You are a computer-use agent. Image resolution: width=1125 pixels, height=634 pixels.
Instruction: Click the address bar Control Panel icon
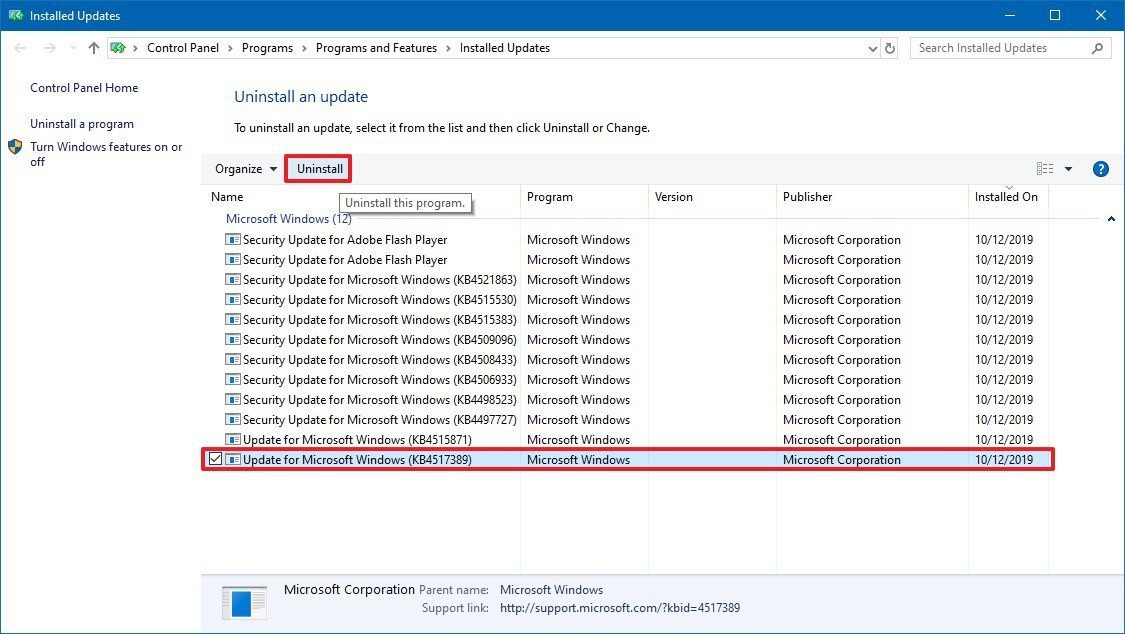coord(118,48)
